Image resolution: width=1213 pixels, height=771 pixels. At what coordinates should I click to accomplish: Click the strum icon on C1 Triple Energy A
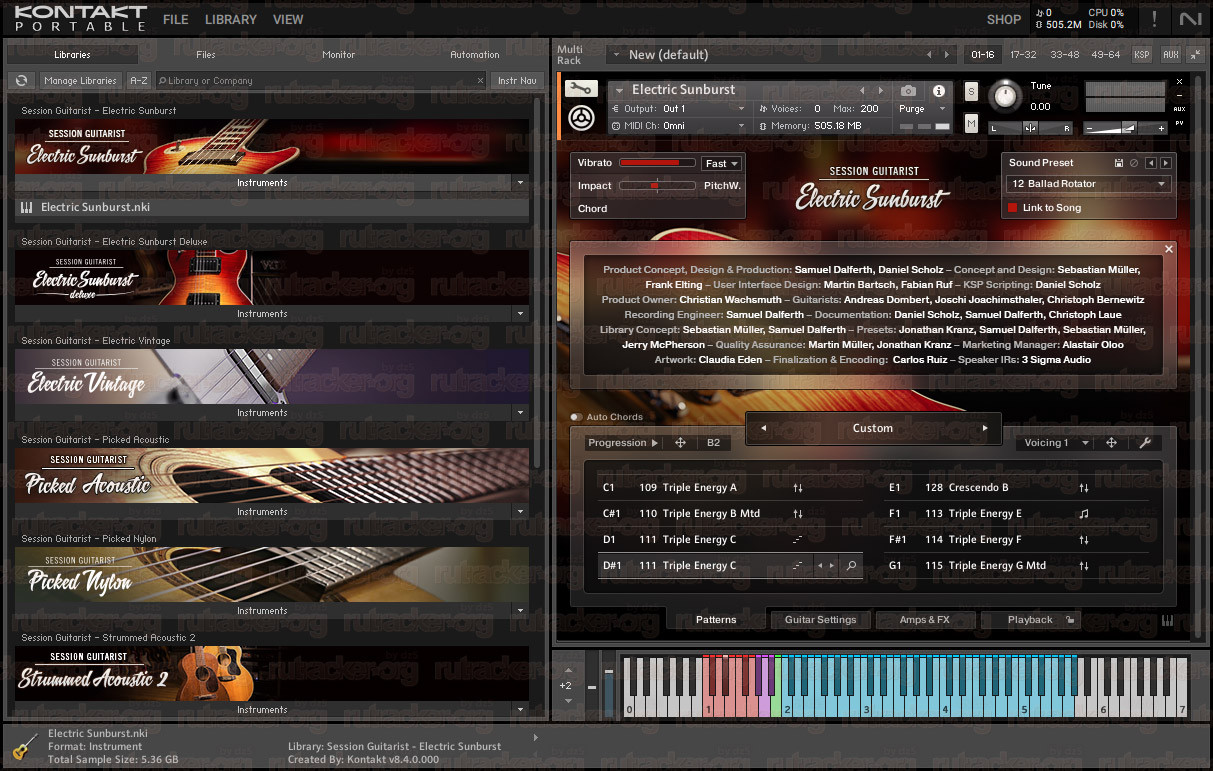pyautogui.click(x=798, y=488)
